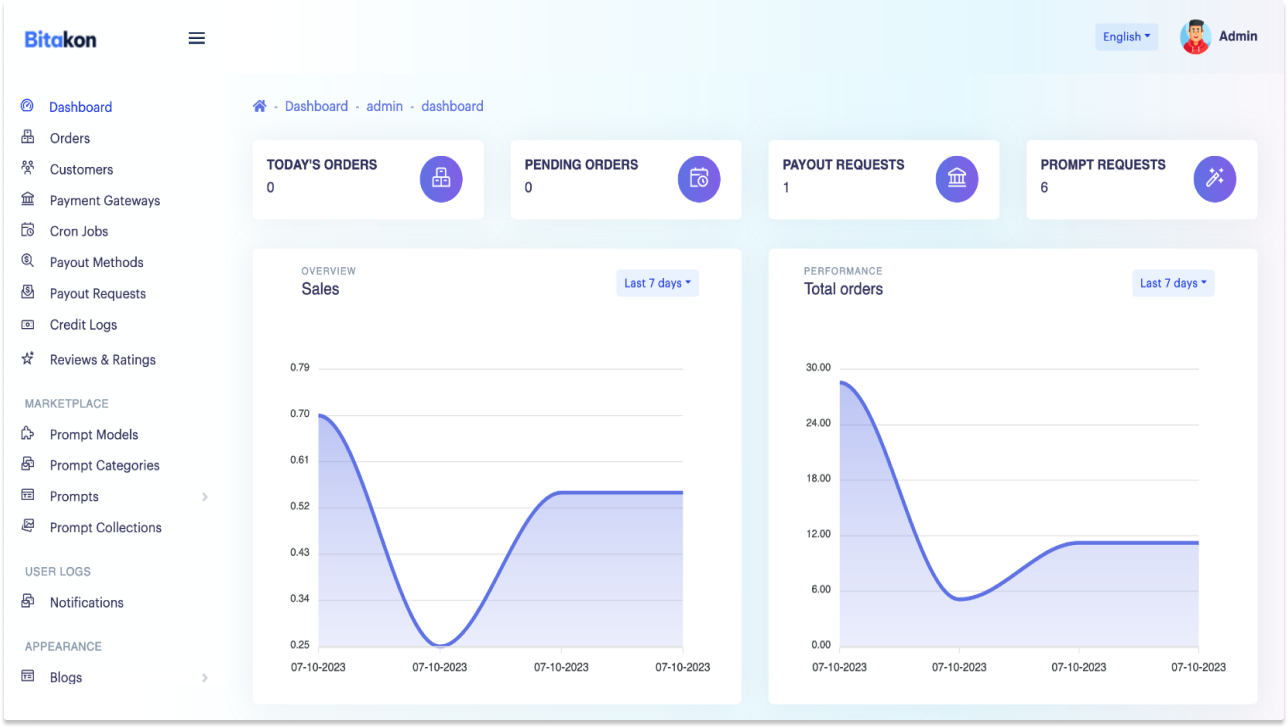Open Notifications under User Logs
This screenshot has width=1288, height=728.
tap(87, 602)
